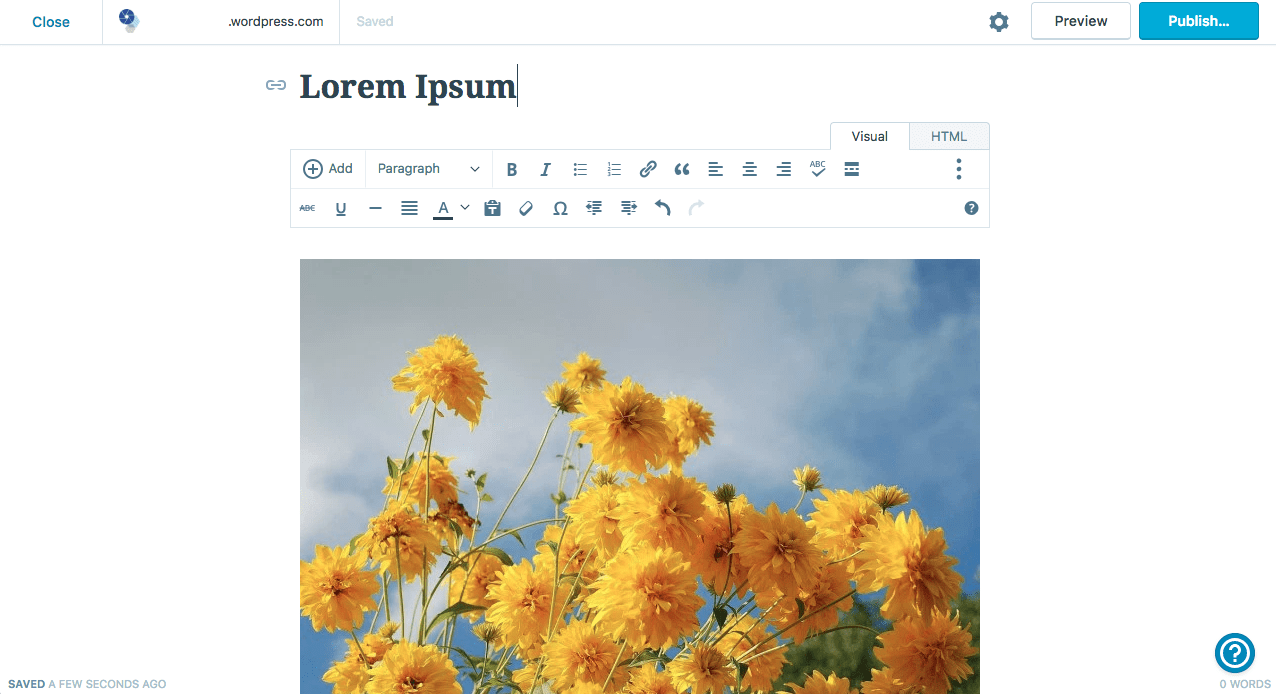Apply strikethrough formatting
The width and height of the screenshot is (1276, 694).
click(x=307, y=208)
